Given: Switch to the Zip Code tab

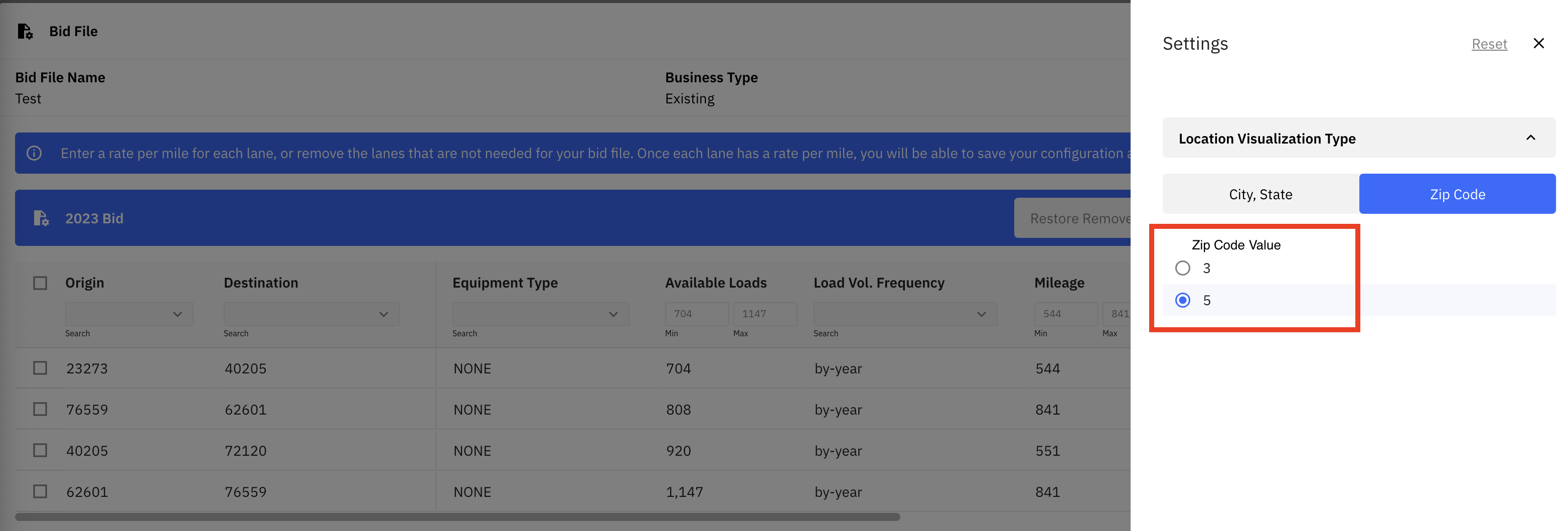Looking at the screenshot, I should (x=1457, y=194).
